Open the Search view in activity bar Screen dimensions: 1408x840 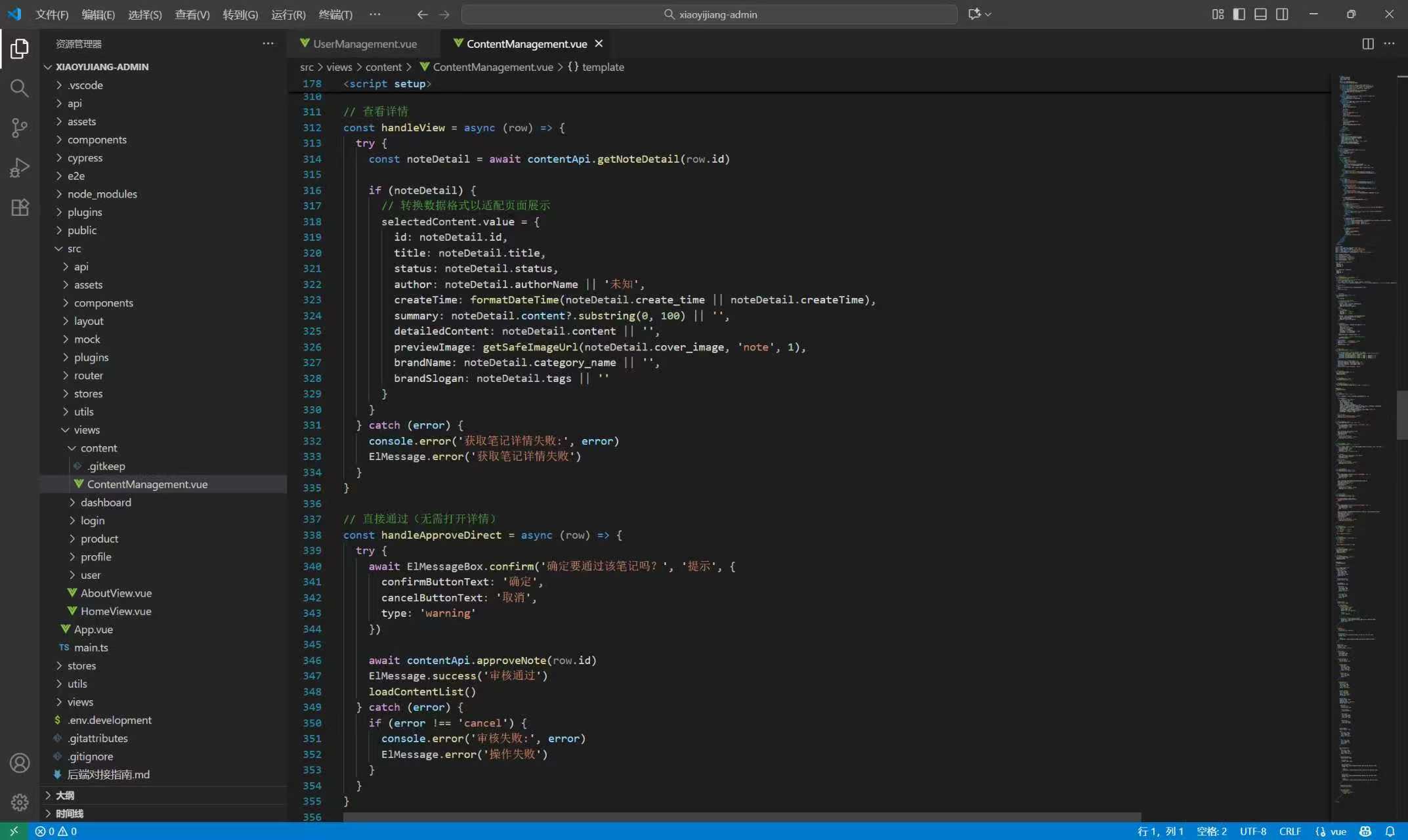coord(20,88)
